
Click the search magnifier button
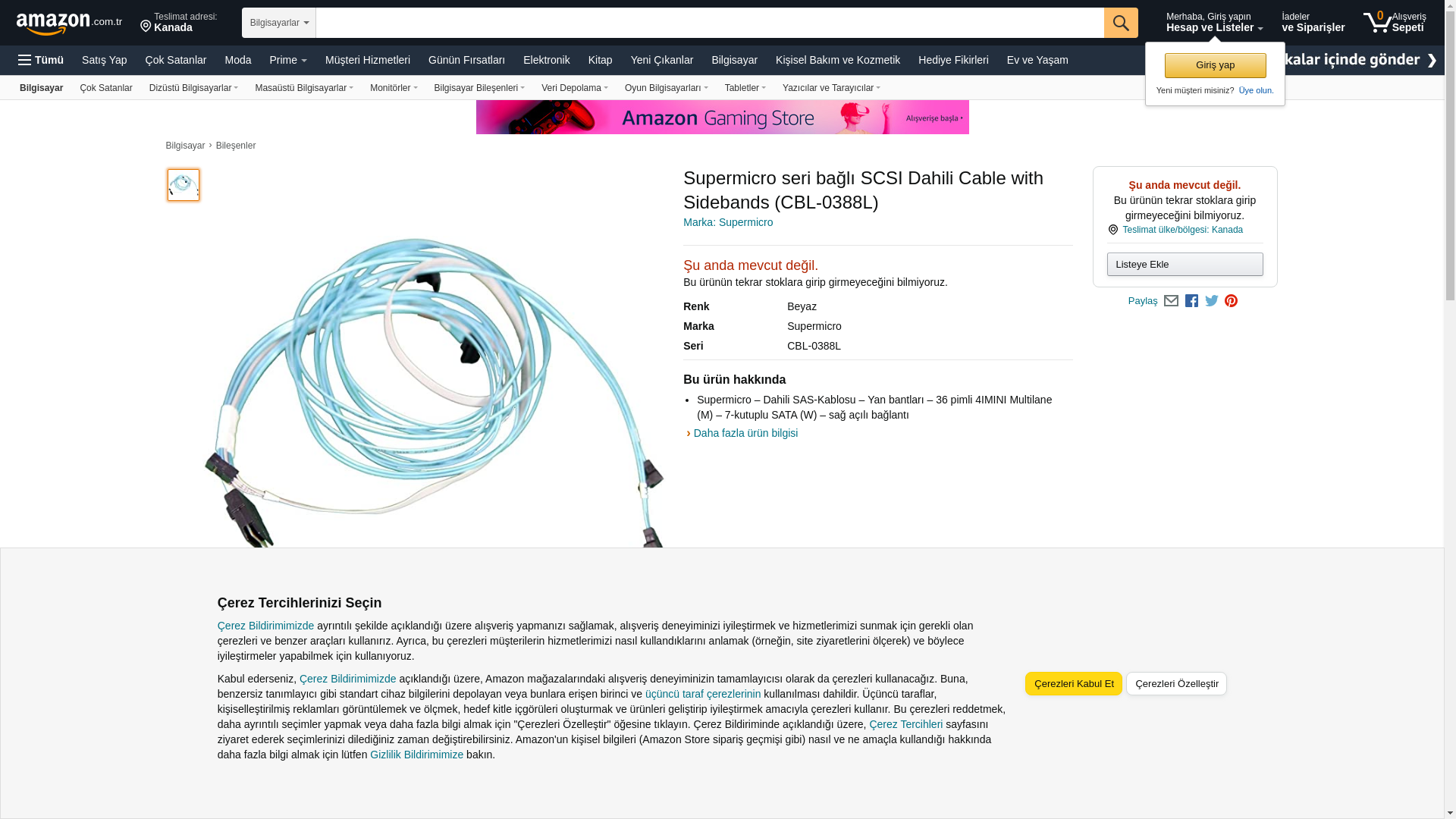click(1121, 23)
